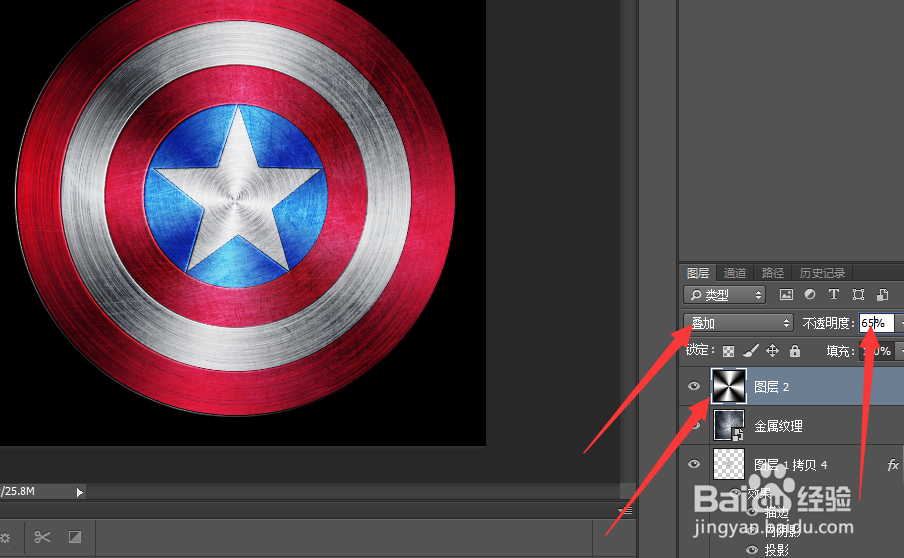Image resolution: width=904 pixels, height=558 pixels.
Task: Select 图层 1 拷贝 4 layer thumbnail
Action: pos(729,464)
